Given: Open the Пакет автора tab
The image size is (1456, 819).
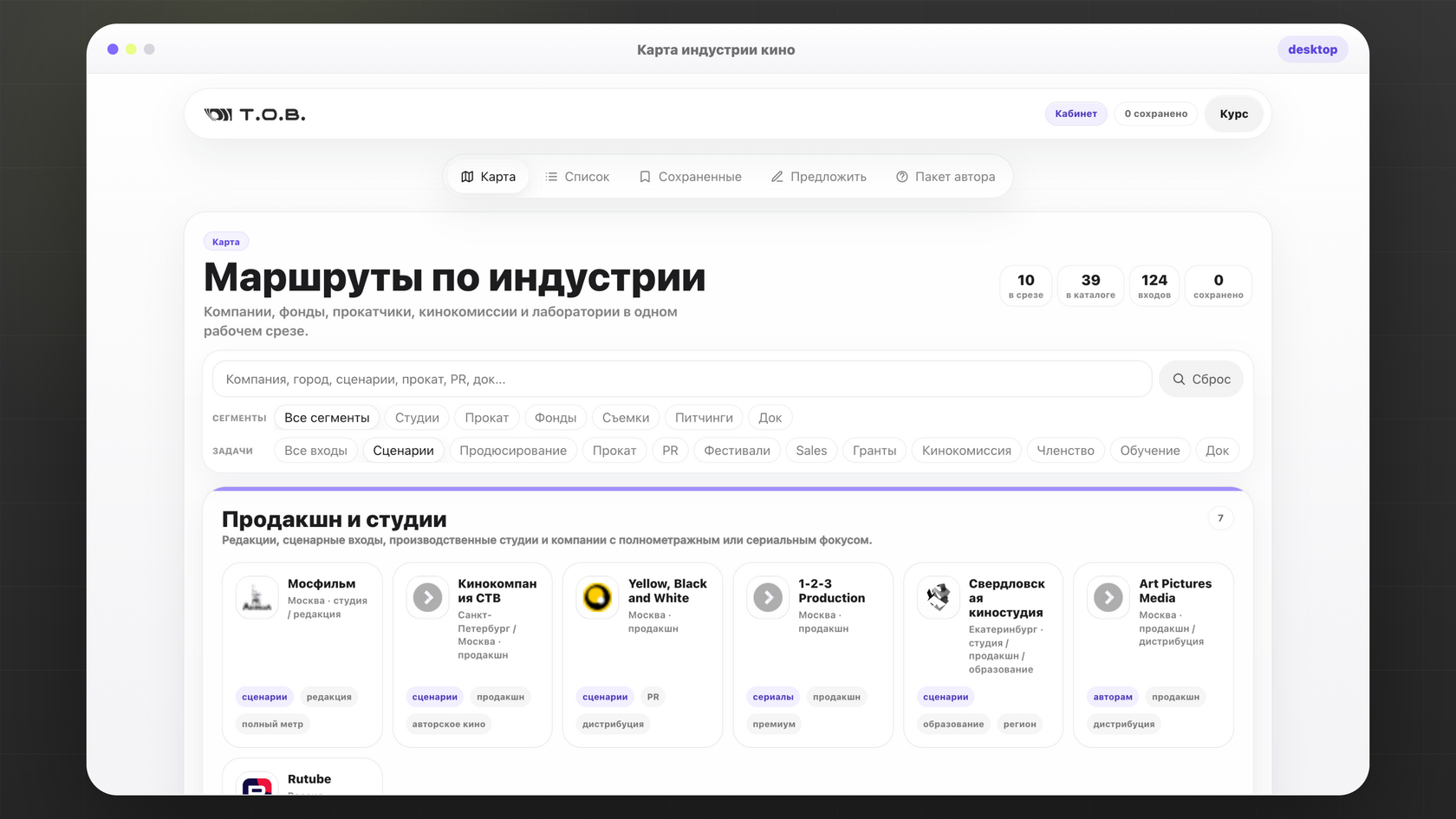Looking at the screenshot, I should [x=946, y=177].
